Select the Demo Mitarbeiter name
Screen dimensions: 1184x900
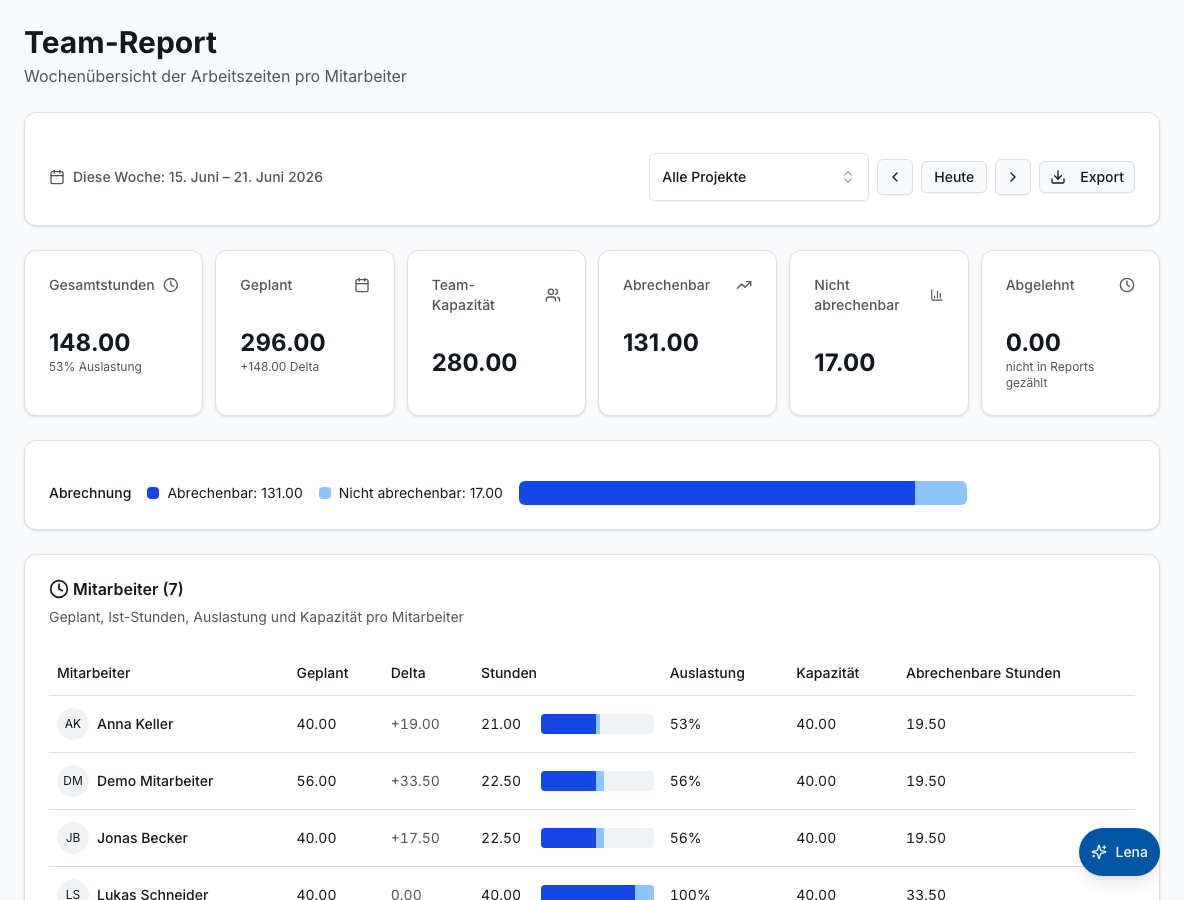(x=156, y=781)
